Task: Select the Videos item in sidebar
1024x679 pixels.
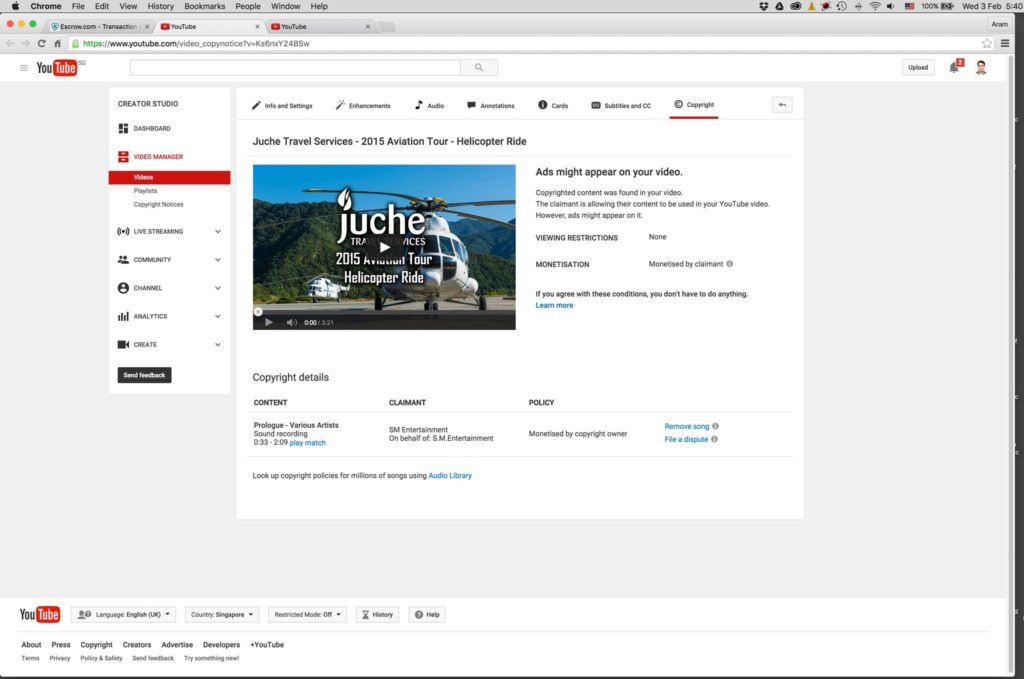Action: (169, 177)
